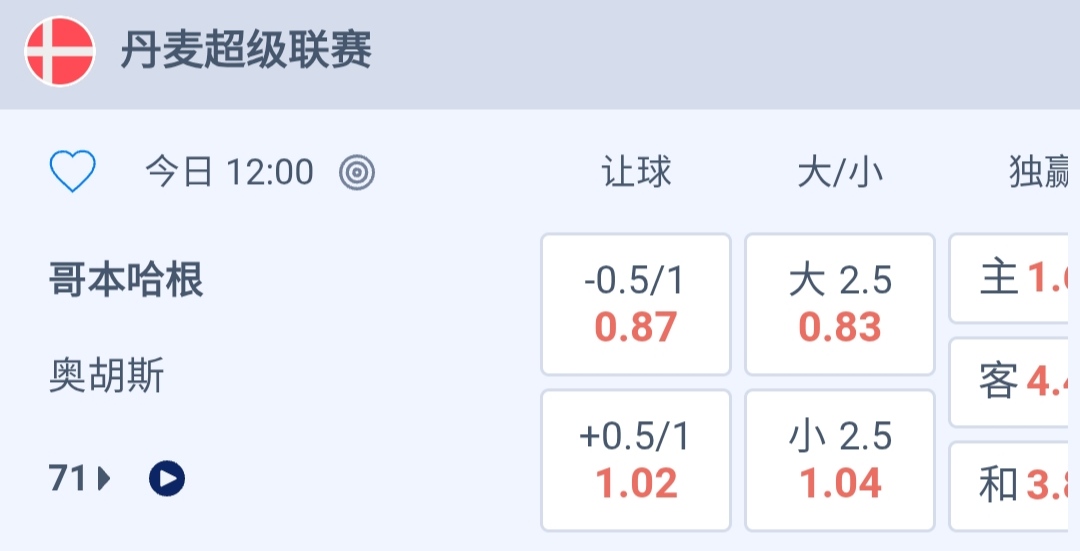This screenshot has height=551, width=1080.
Task: Favorite the match with the heart icon
Action: point(73,172)
